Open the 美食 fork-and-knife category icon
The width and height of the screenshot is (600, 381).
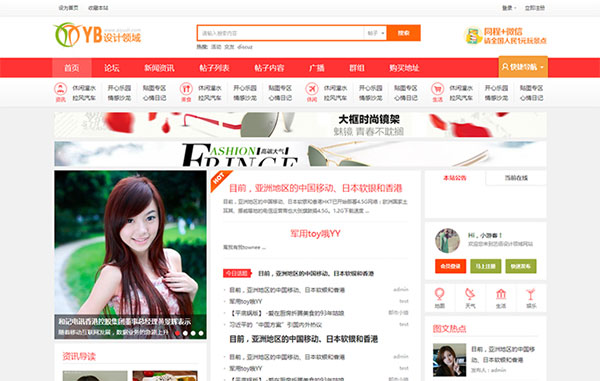186,89
